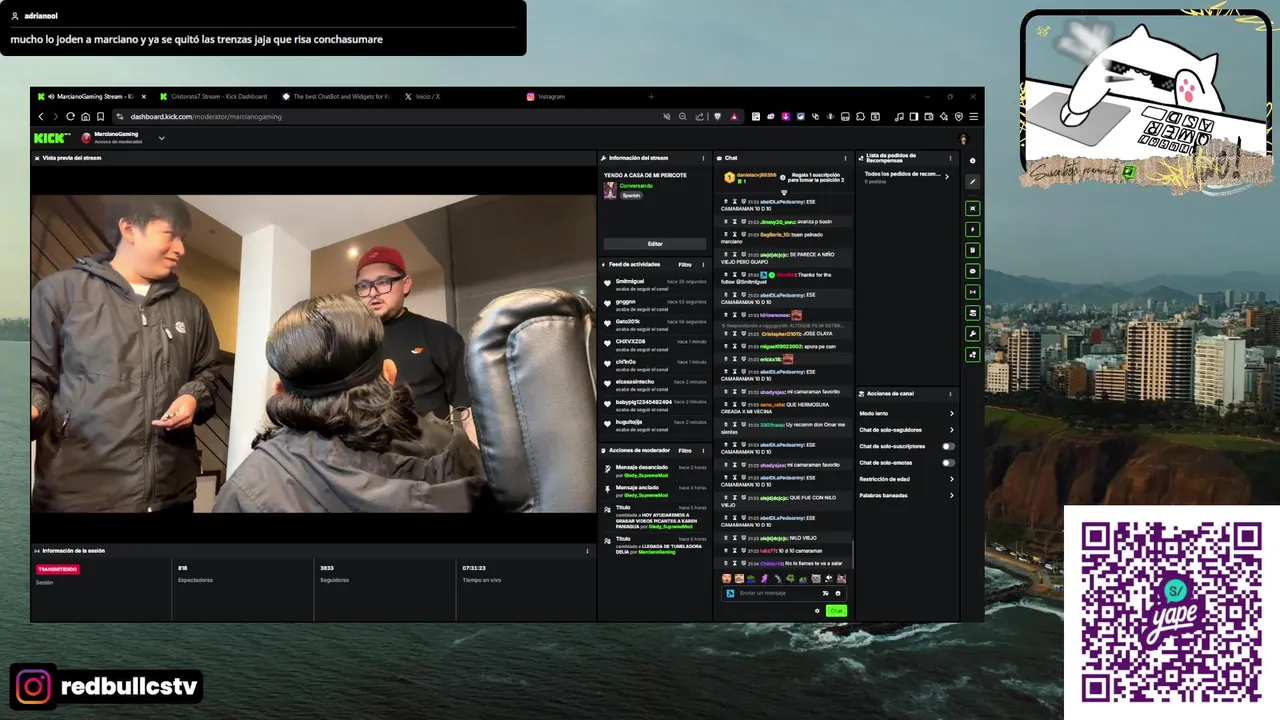This screenshot has width=1280, height=720.
Task: Click the info circle icon in right sidebar
Action: coord(973,160)
